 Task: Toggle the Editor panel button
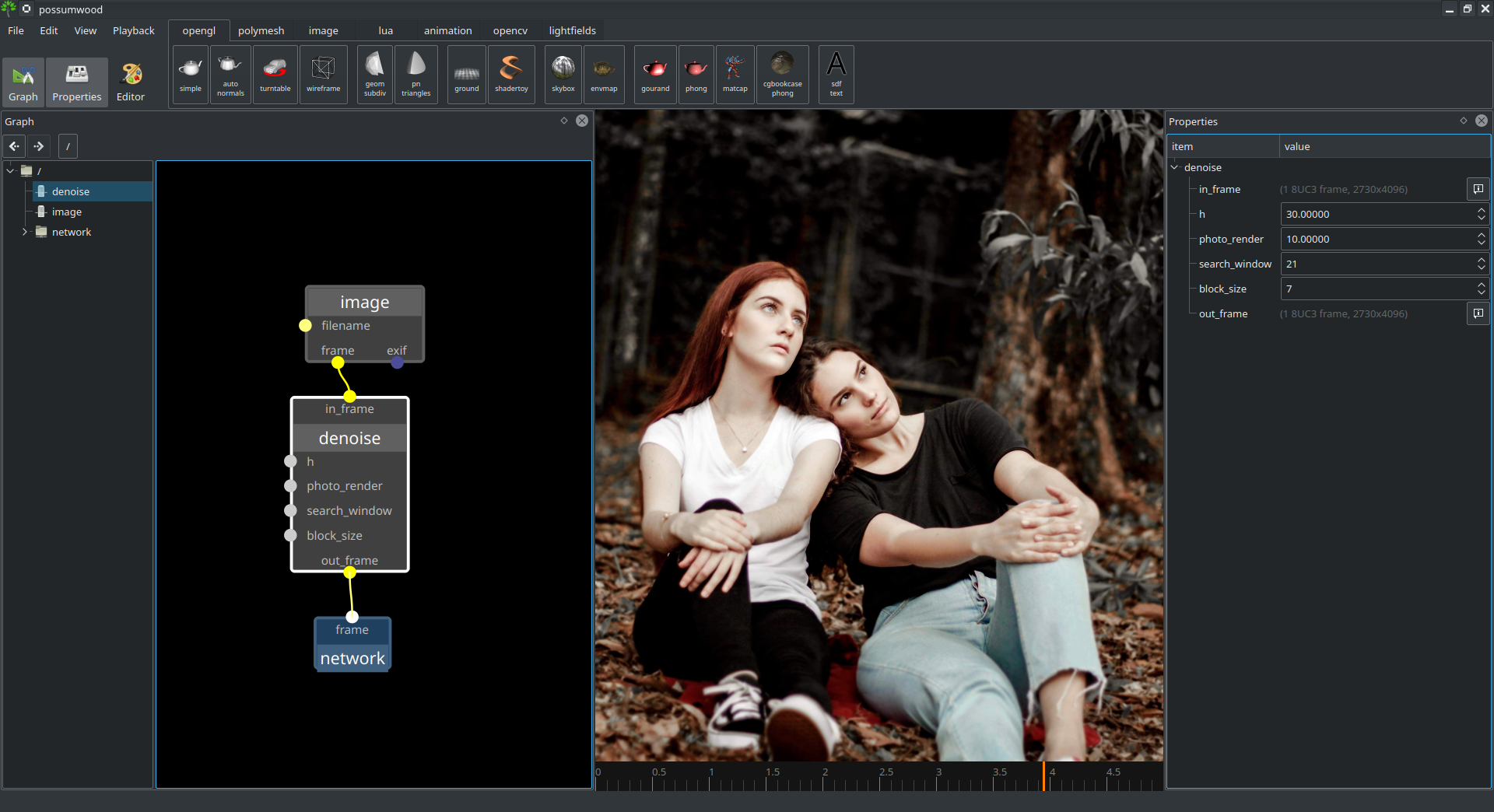131,82
